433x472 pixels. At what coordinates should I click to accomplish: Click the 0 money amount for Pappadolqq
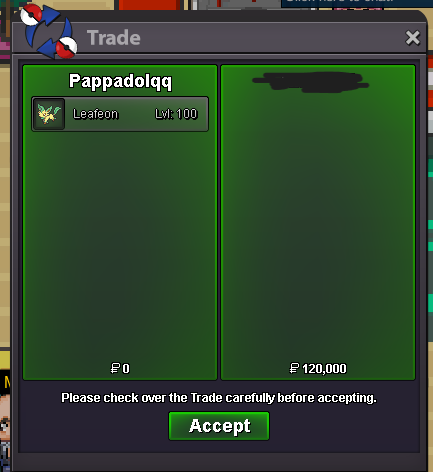126,369
